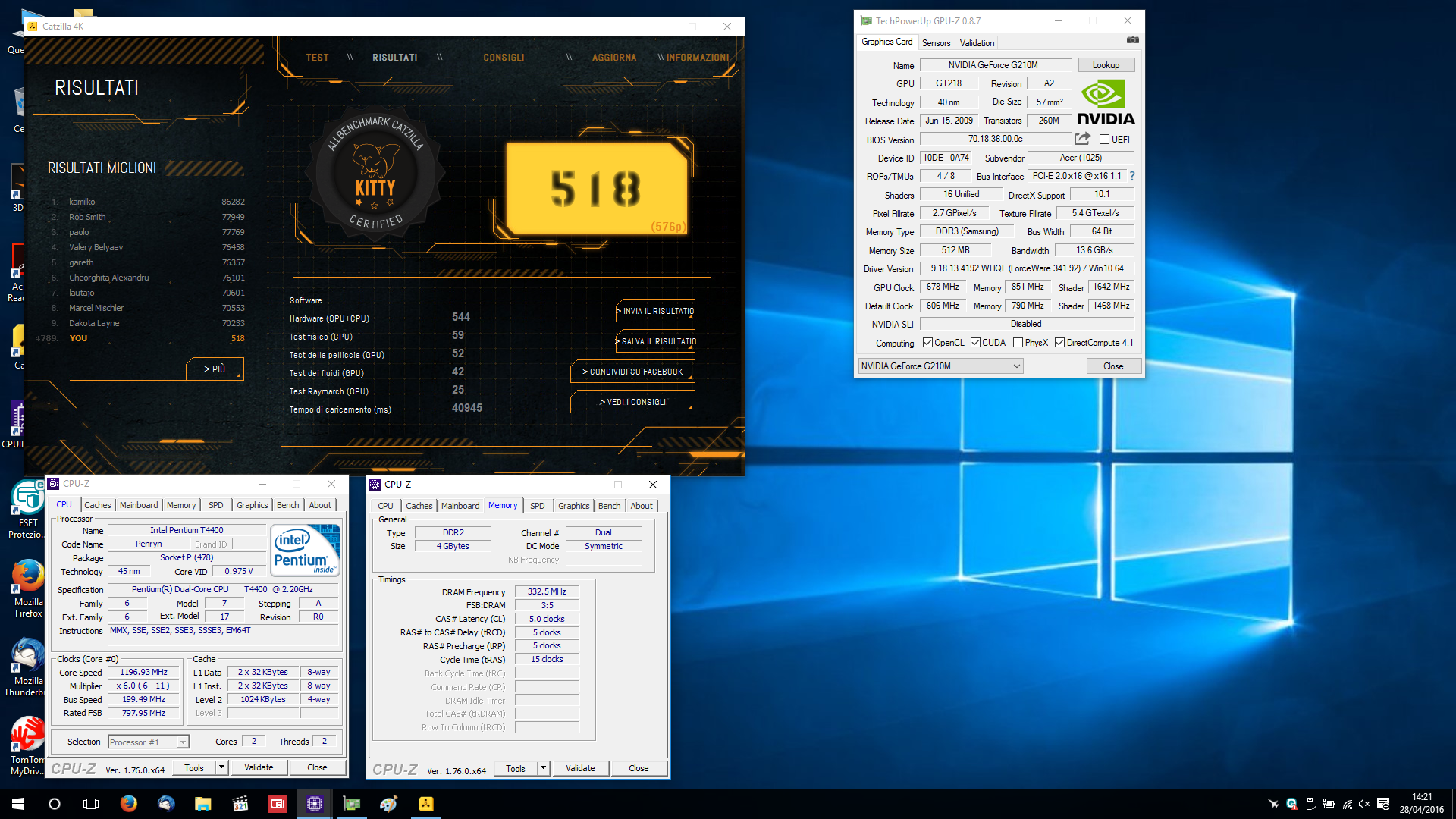Open Graphics tab in left CPU-Z window
1456x819 pixels.
252,505
